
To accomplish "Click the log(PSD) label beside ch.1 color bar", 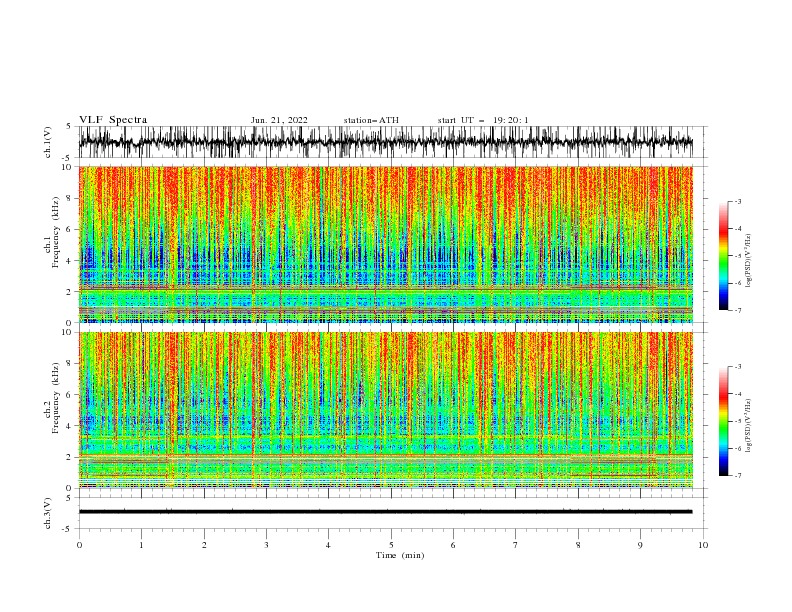I will 748,261.
